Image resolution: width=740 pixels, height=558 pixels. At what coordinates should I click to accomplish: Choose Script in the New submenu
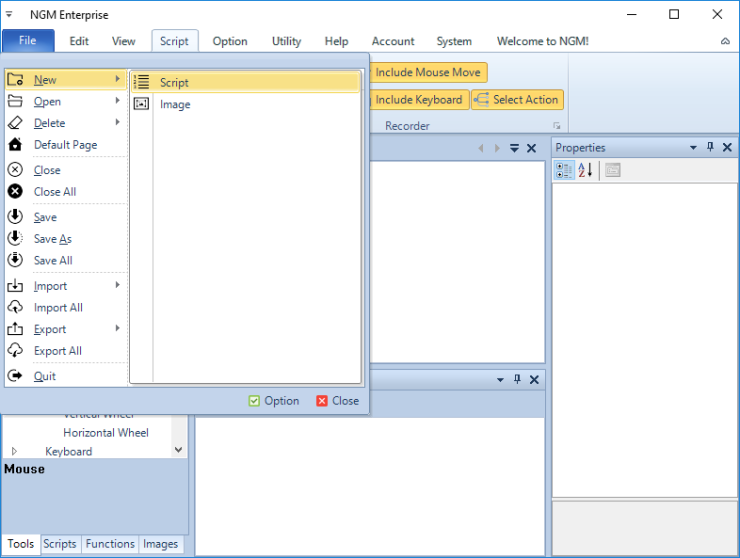click(x=245, y=82)
